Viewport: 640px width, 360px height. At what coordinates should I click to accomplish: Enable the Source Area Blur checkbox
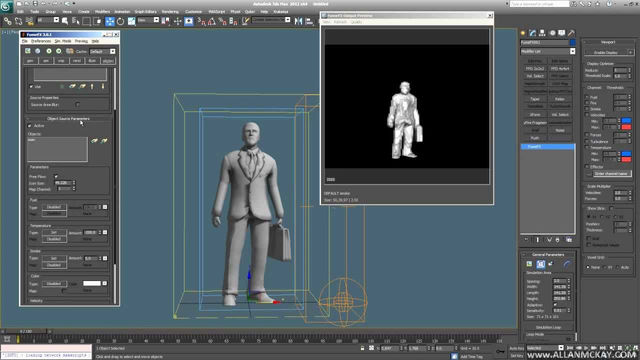click(78, 104)
